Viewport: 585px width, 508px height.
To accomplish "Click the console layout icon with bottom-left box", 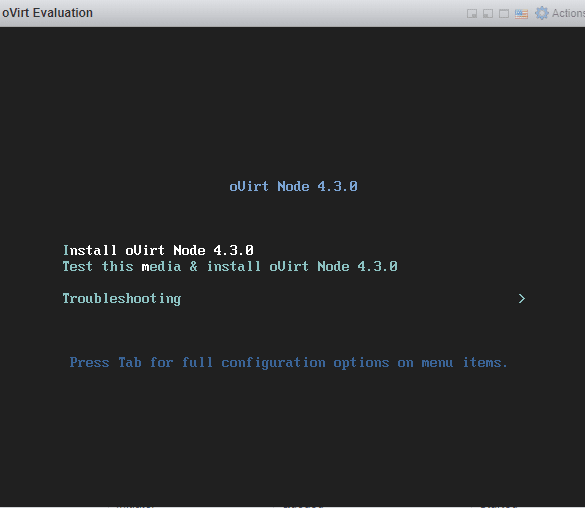I will click(488, 14).
